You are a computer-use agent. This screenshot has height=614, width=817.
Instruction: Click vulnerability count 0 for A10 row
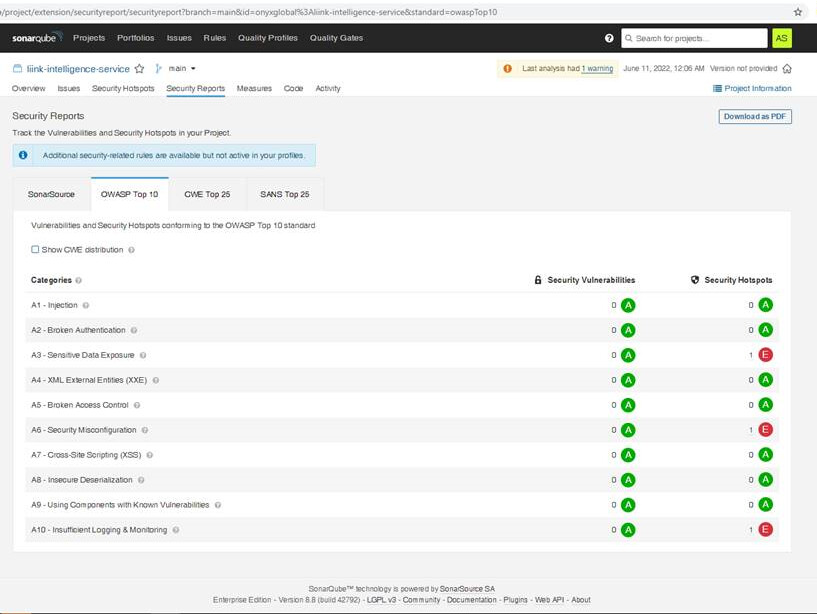tap(614, 530)
